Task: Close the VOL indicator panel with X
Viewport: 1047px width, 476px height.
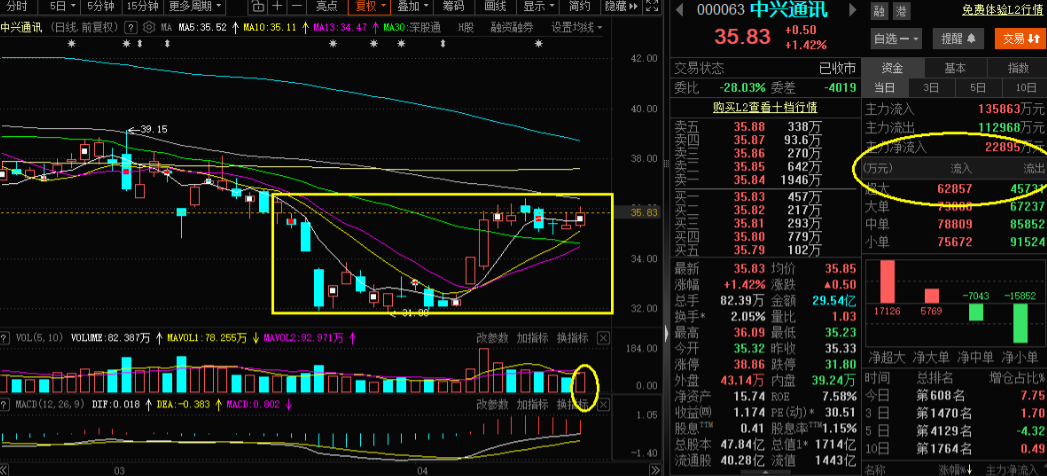Action: (603, 338)
